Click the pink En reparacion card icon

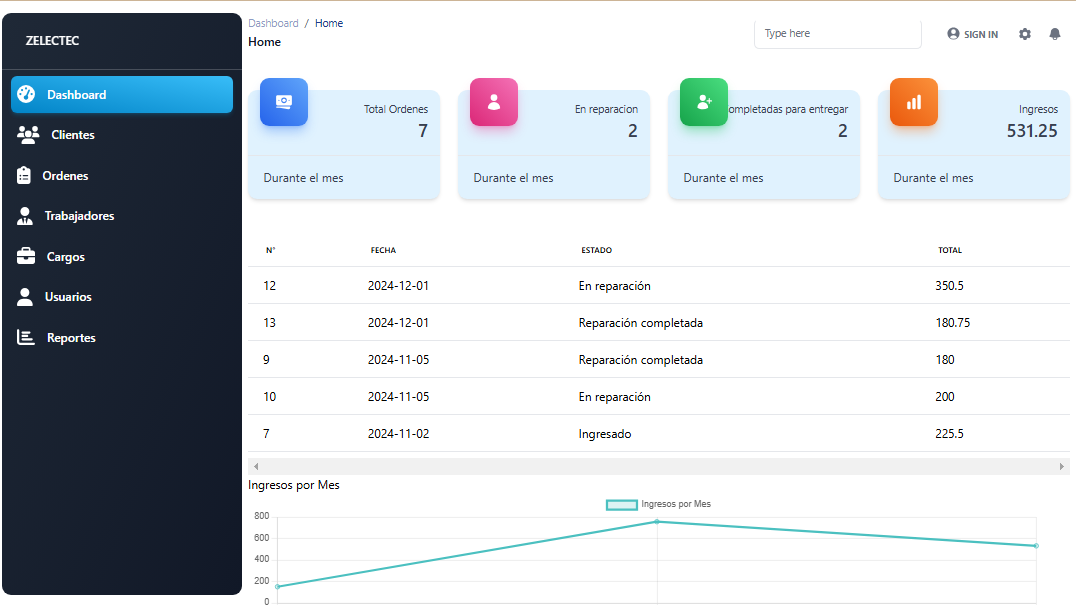pyautogui.click(x=494, y=102)
